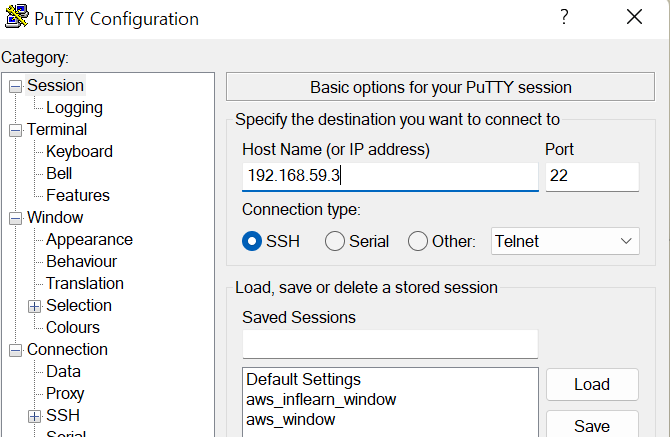The width and height of the screenshot is (670, 437).
Task: Open the Telnet connection type dropdown
Action: [565, 241]
